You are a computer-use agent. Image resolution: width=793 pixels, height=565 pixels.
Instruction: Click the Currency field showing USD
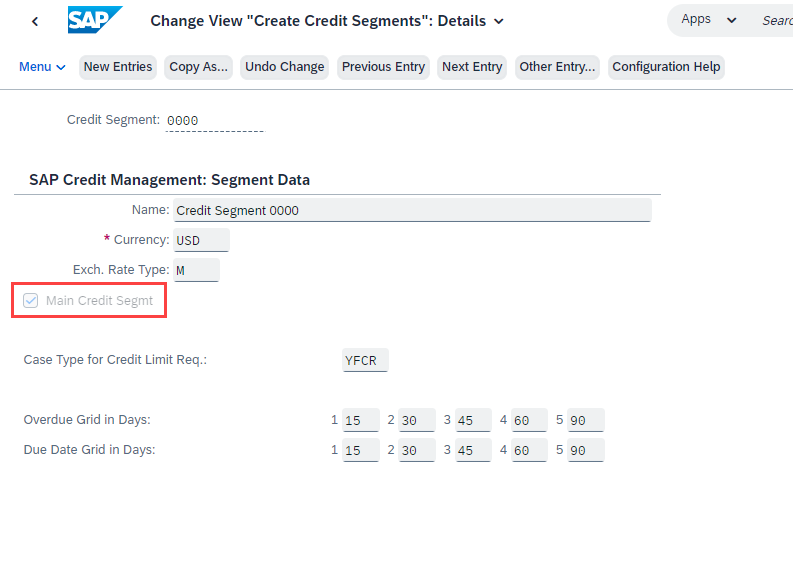click(x=201, y=240)
